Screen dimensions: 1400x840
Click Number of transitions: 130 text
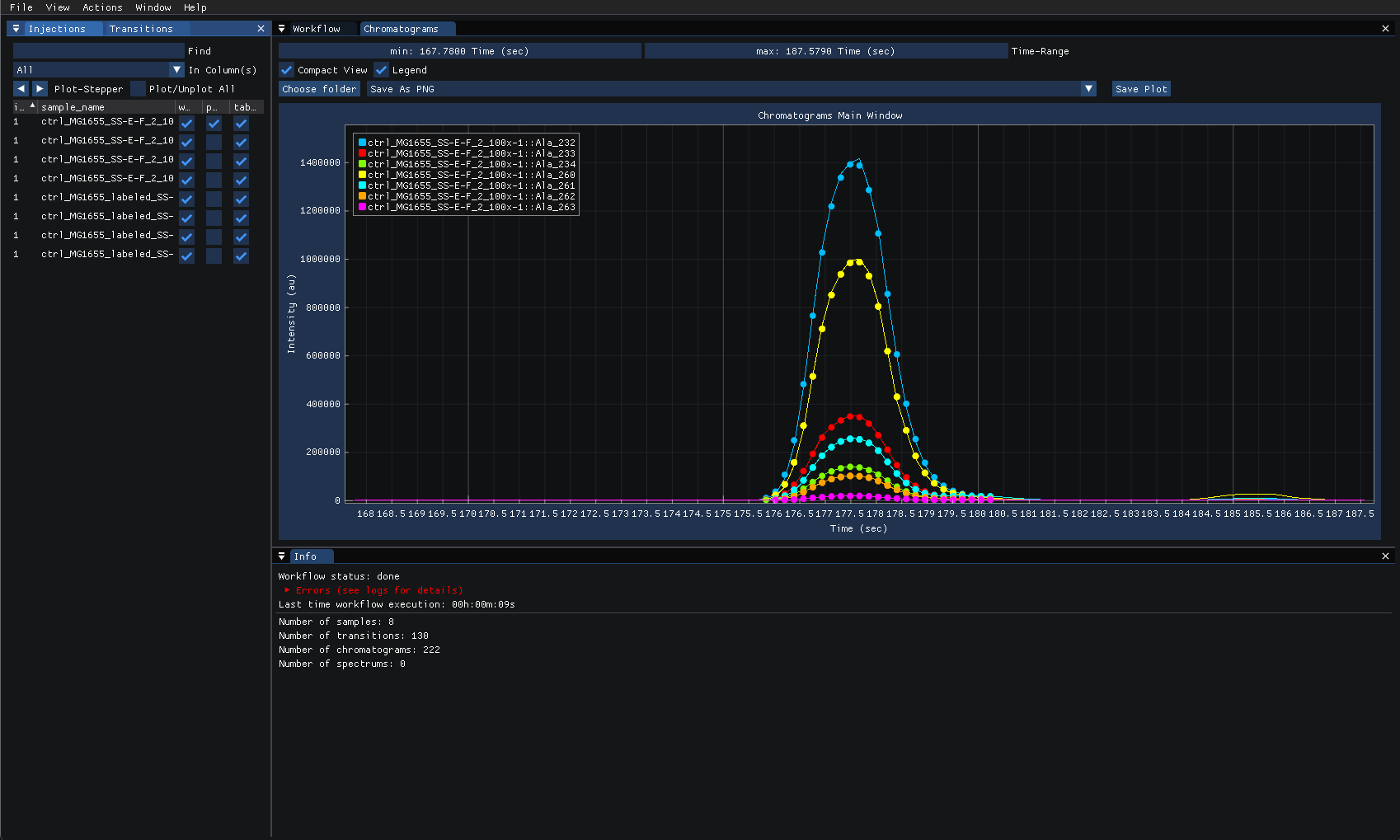pyautogui.click(x=354, y=636)
